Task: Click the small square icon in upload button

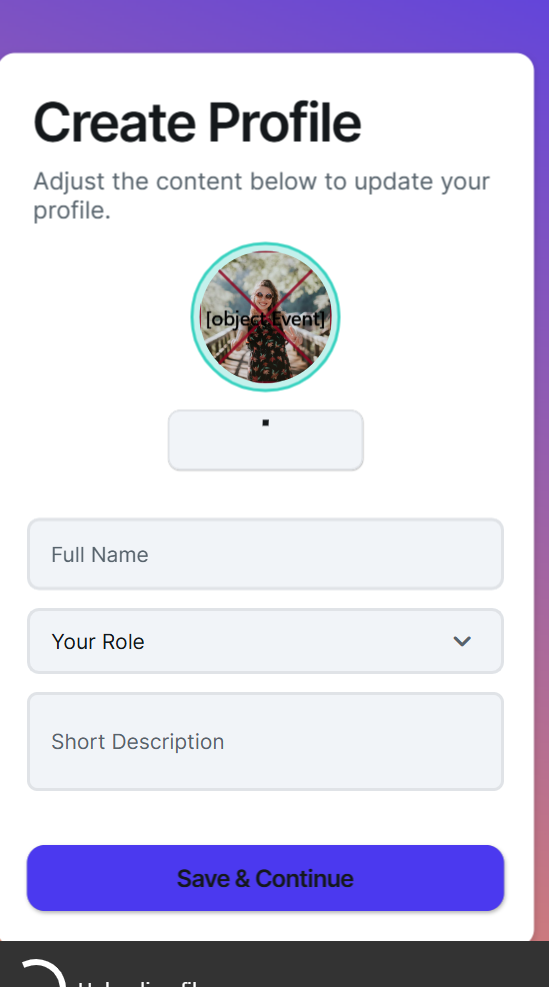Action: [x=266, y=423]
